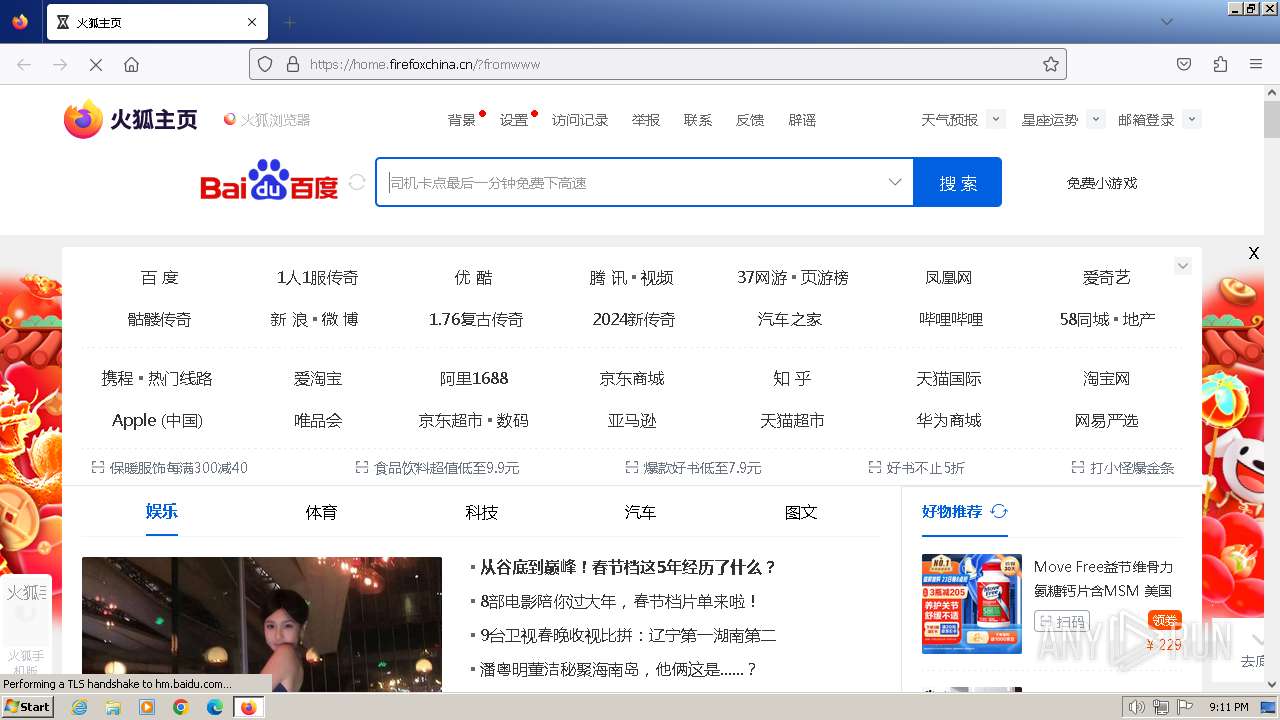Viewport: 1280px width, 720px height.
Task: Open the 爱奇艺 site link
Action: pyautogui.click(x=1106, y=278)
